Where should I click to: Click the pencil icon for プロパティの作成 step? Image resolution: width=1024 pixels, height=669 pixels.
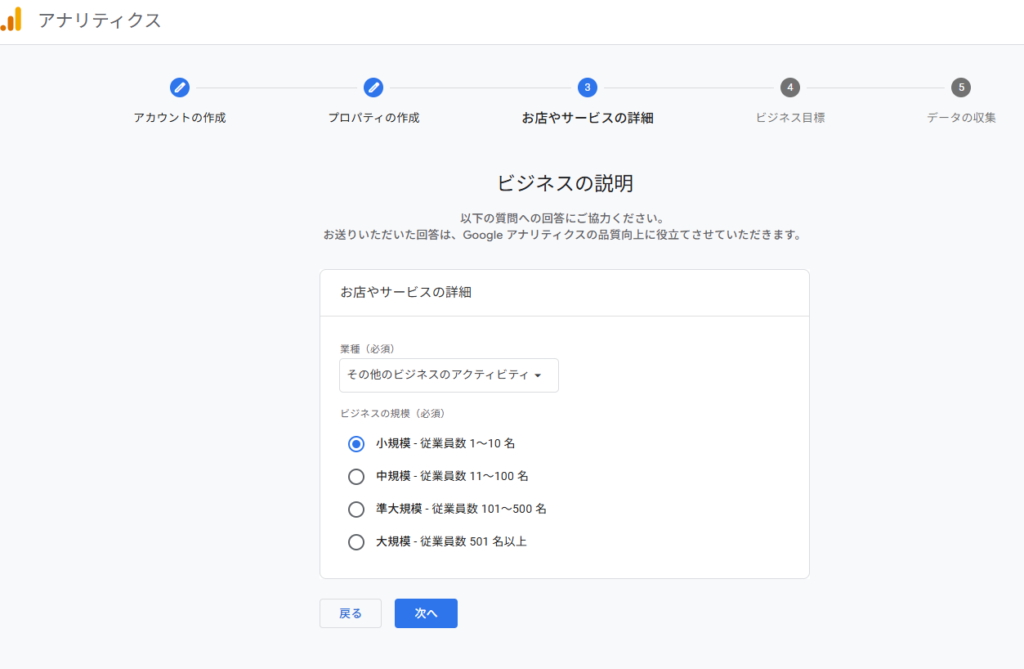tap(374, 88)
